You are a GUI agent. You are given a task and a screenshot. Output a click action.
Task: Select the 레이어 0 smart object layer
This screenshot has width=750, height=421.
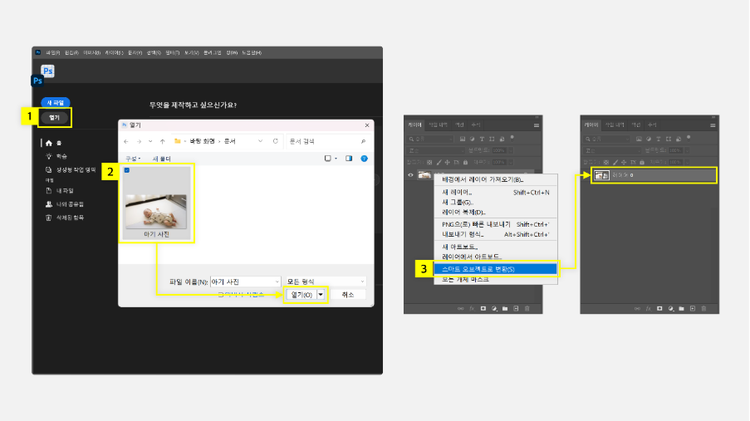654,175
